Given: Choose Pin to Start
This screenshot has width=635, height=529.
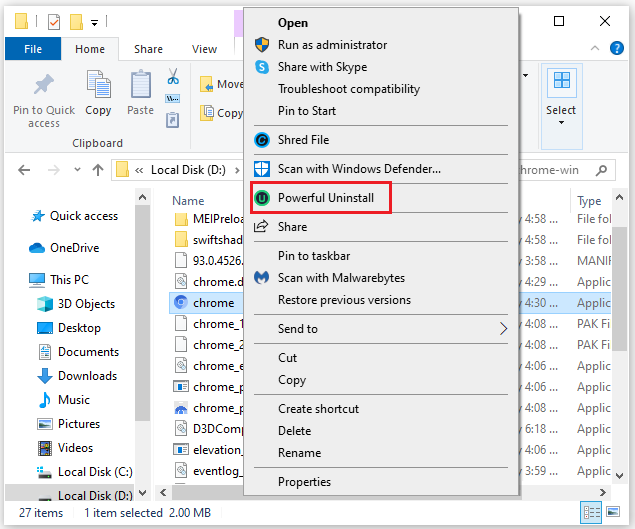Looking at the screenshot, I should coord(307,111).
